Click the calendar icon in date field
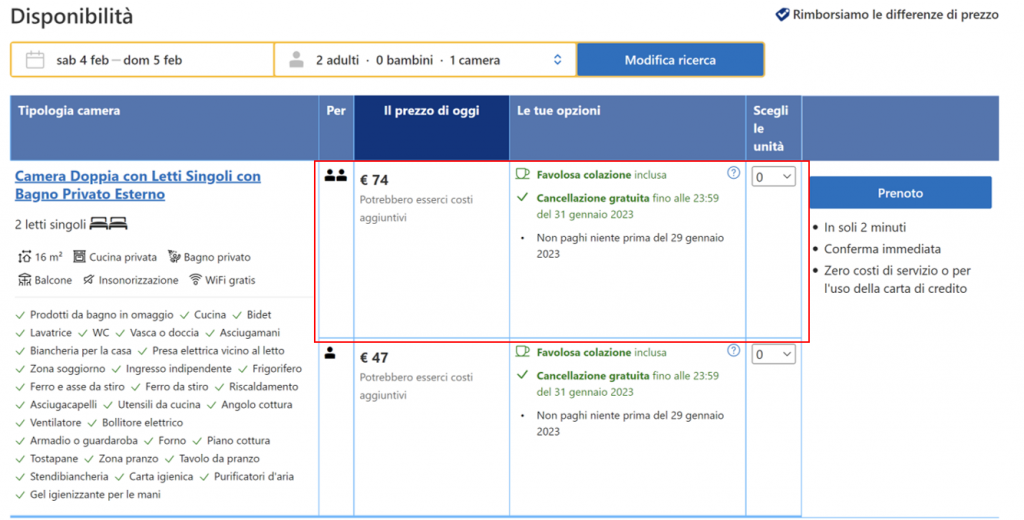 coord(35,60)
